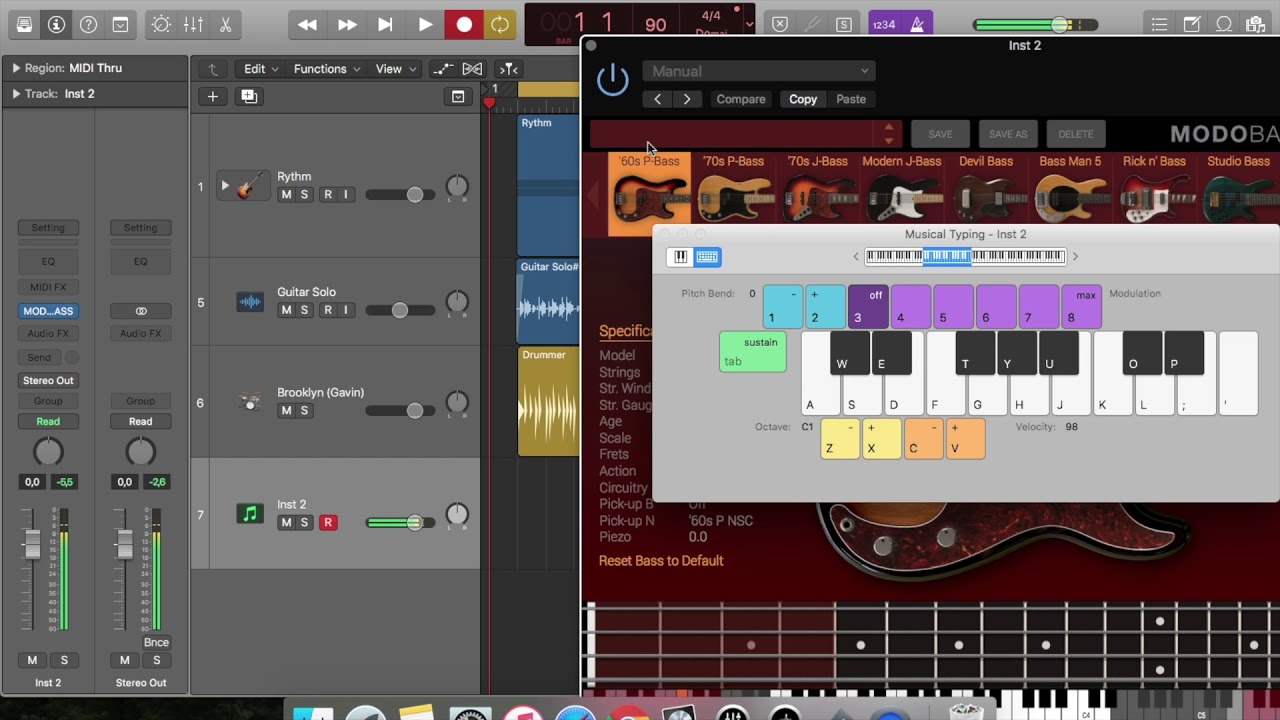The width and height of the screenshot is (1280, 720).
Task: Go to the next plugin setting arrow
Action: 686,99
